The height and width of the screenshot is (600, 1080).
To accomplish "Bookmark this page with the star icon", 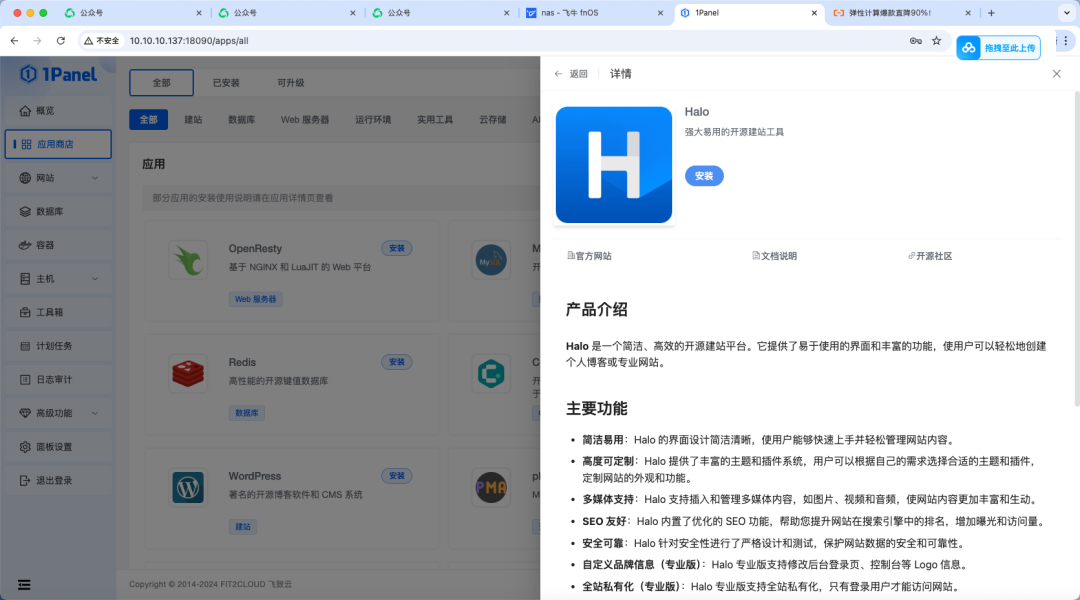I will (937, 41).
